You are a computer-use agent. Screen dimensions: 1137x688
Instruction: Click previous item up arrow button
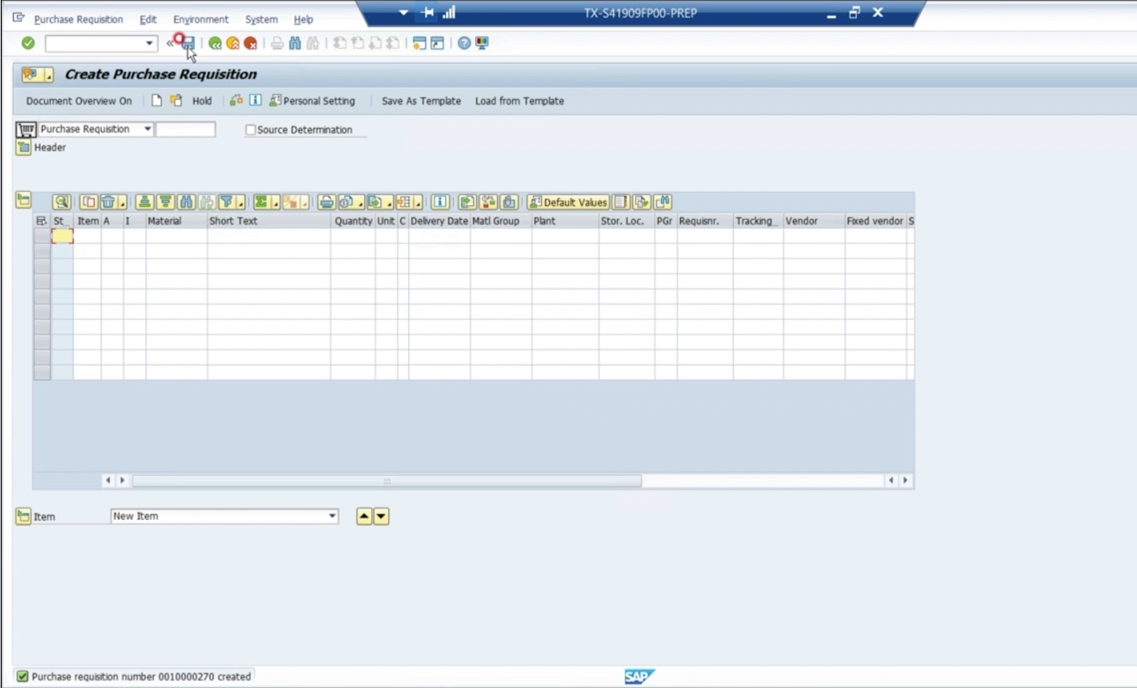point(364,516)
